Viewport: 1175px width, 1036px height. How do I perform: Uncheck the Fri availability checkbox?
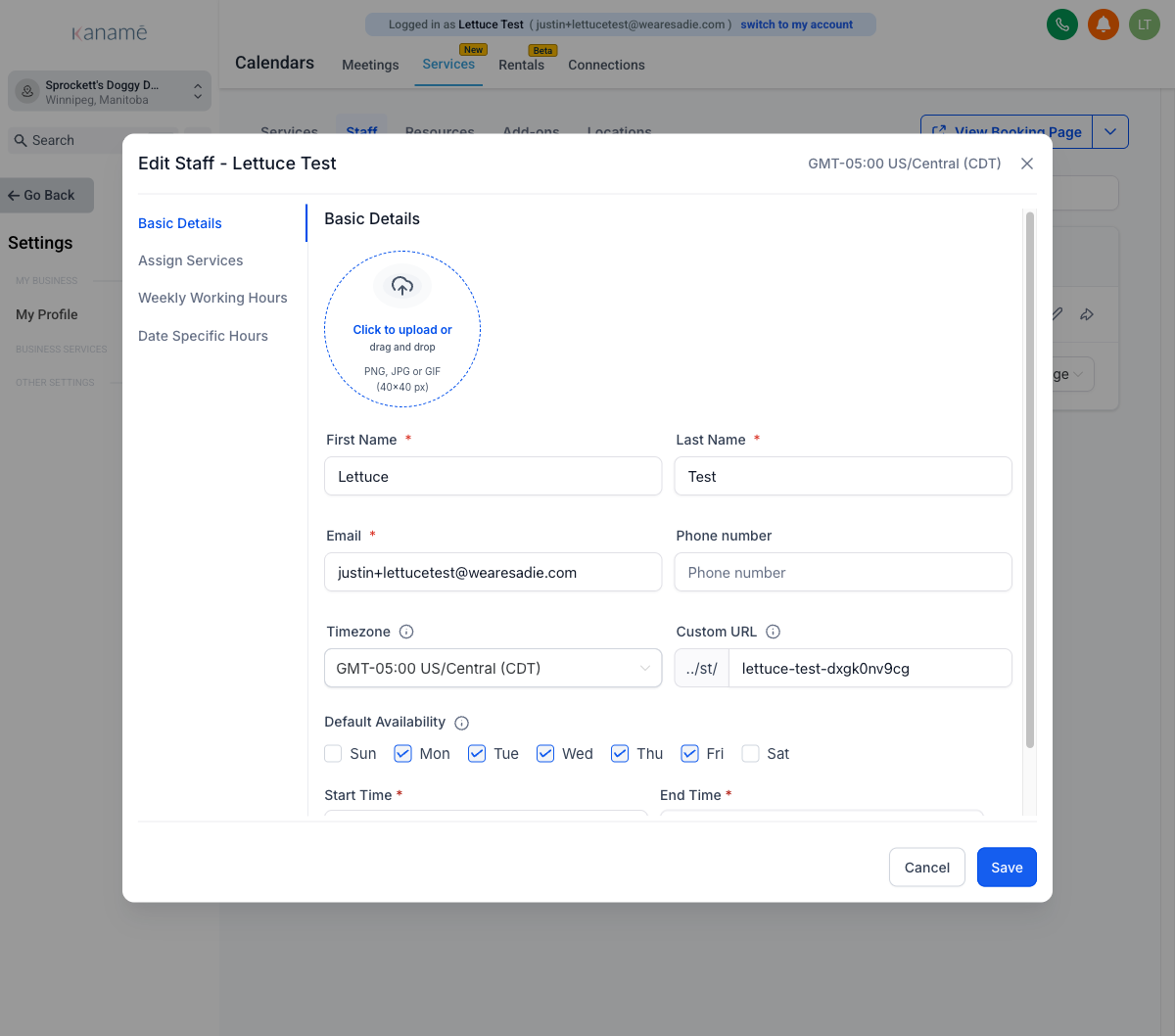pyautogui.click(x=690, y=753)
